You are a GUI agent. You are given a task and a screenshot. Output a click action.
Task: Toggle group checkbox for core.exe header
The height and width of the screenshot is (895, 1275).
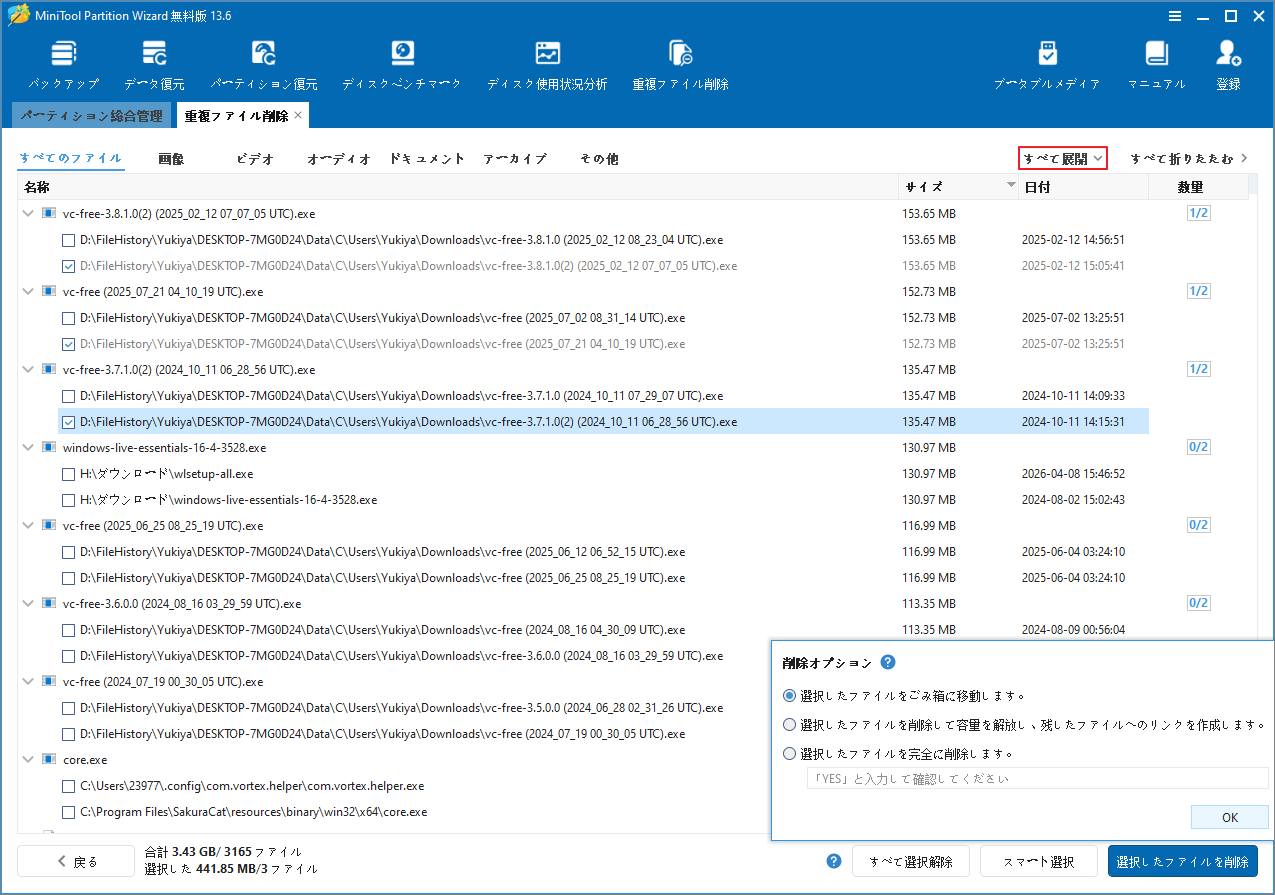click(48, 759)
